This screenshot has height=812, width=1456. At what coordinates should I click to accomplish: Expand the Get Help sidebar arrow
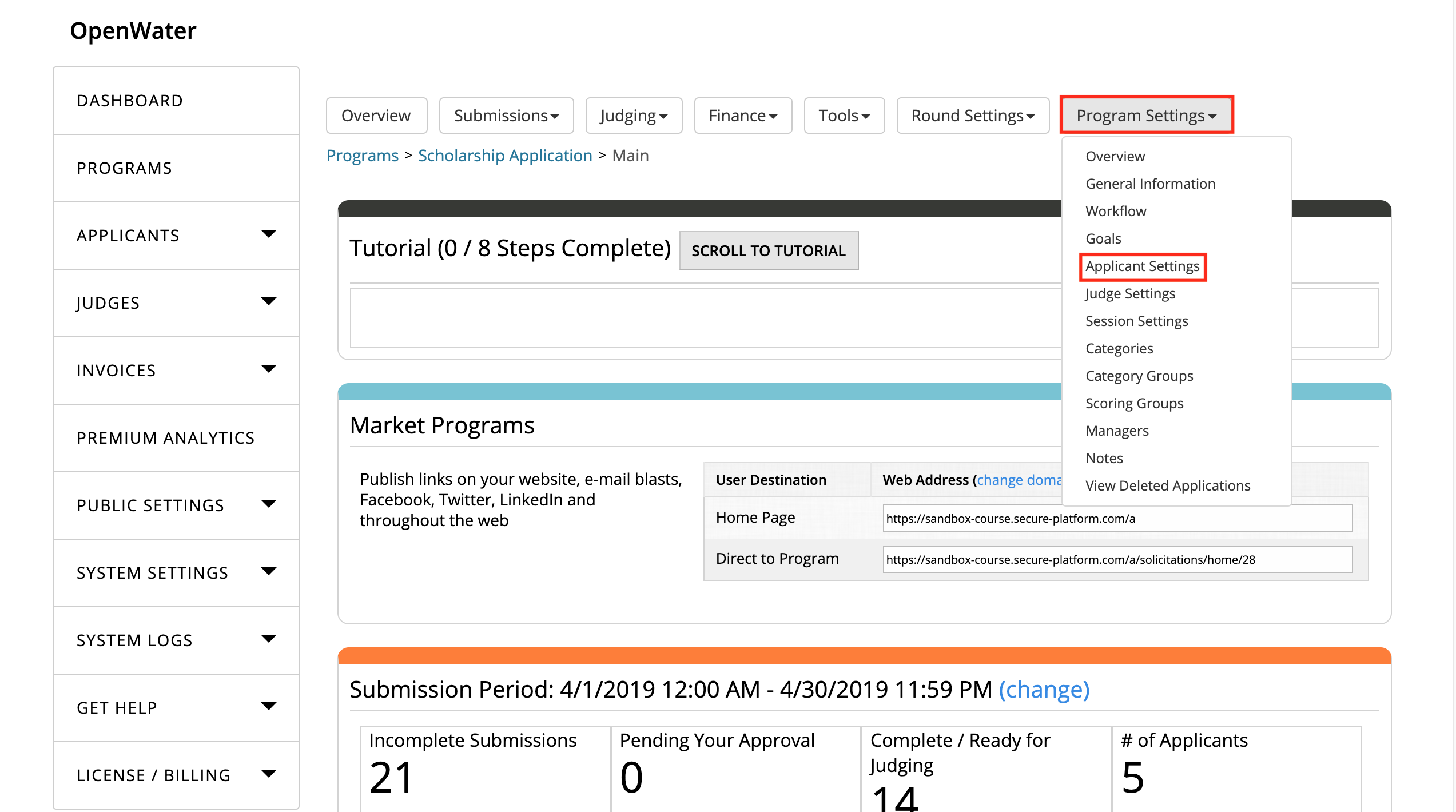pos(268,706)
